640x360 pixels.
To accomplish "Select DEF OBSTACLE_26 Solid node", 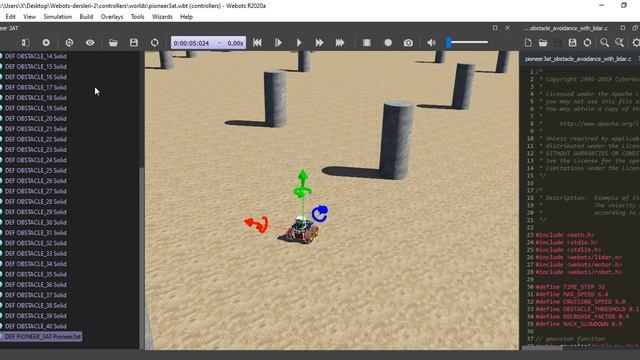I will (x=36, y=181).
